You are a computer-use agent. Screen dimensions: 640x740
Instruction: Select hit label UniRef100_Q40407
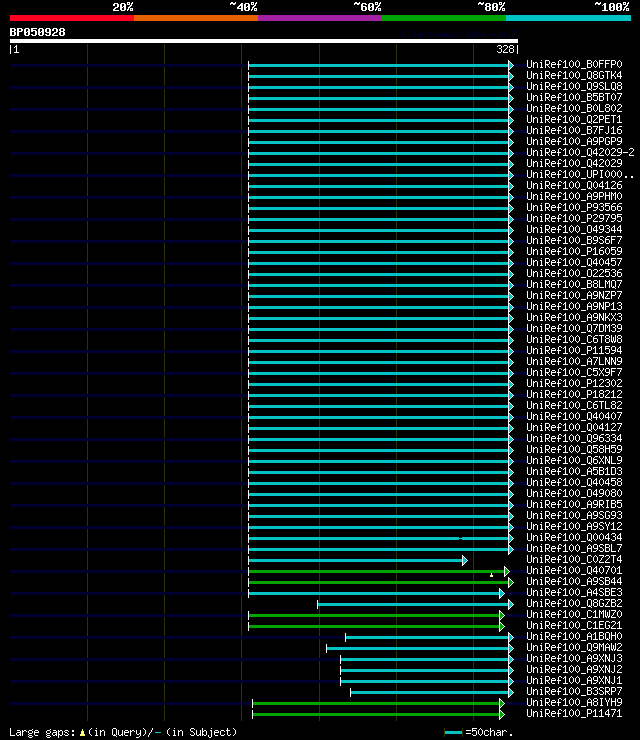coord(574,417)
